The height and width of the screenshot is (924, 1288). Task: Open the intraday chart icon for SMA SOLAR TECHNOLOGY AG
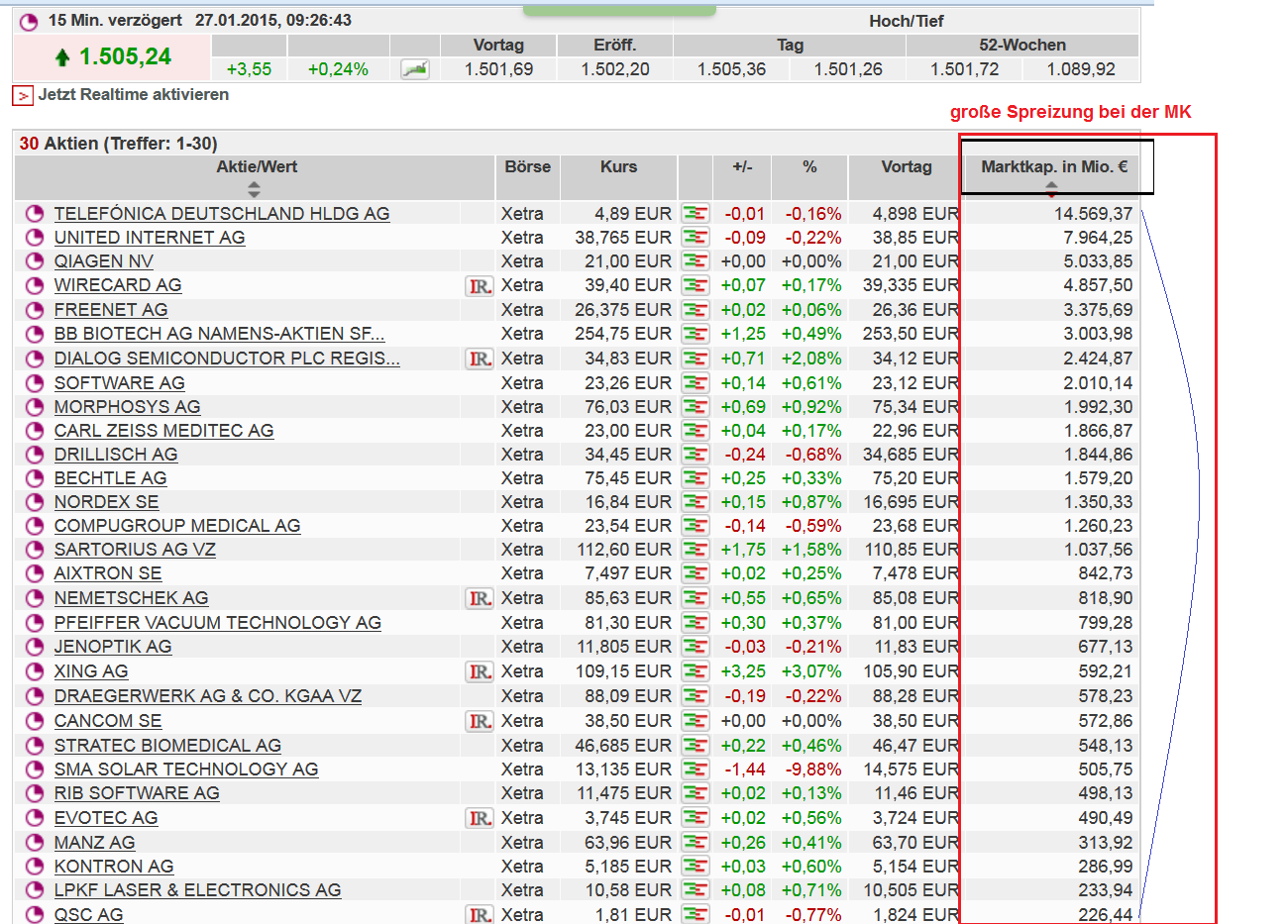[696, 769]
